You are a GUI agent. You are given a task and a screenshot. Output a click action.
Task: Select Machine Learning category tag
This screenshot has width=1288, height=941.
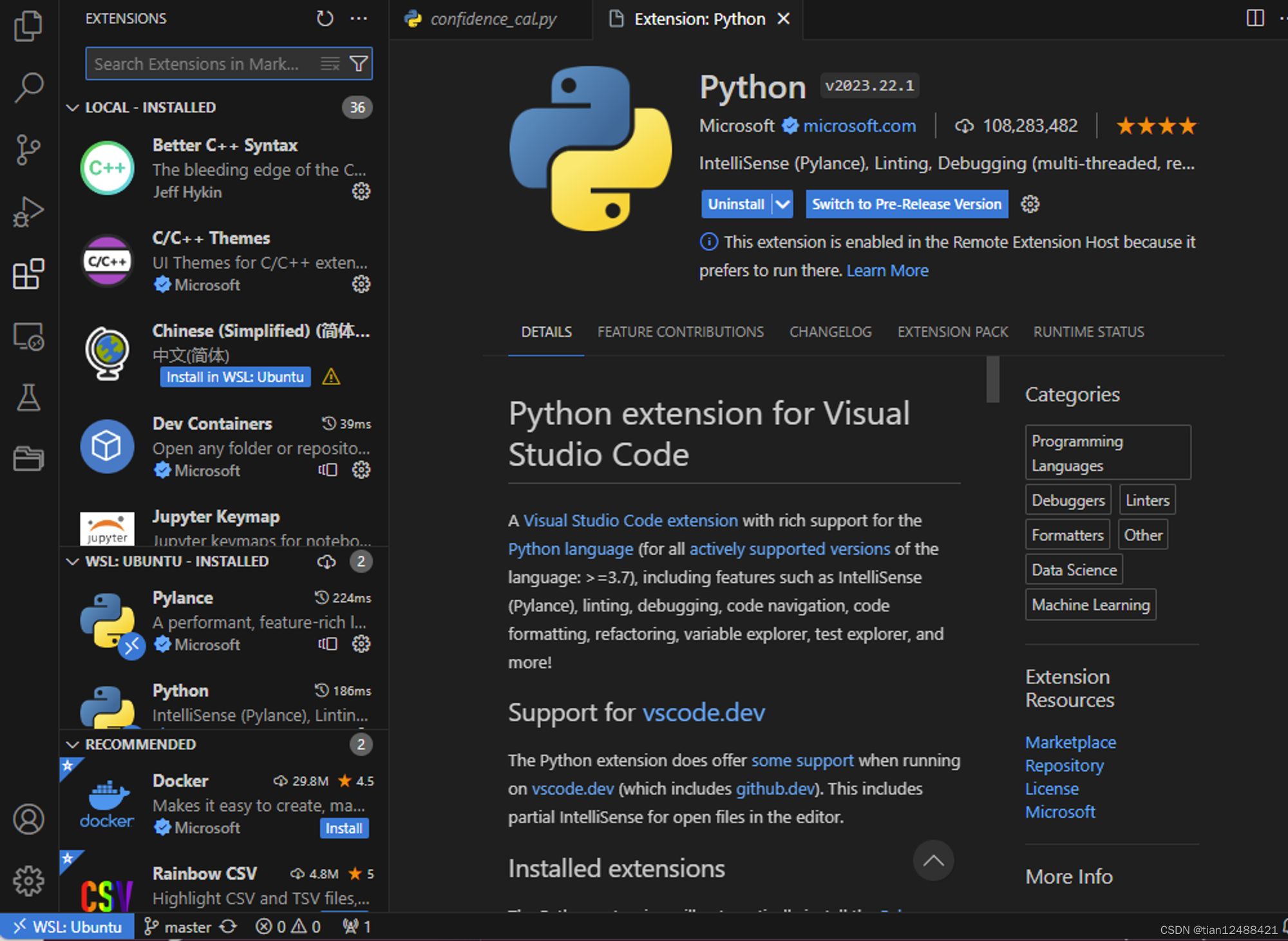(1090, 605)
